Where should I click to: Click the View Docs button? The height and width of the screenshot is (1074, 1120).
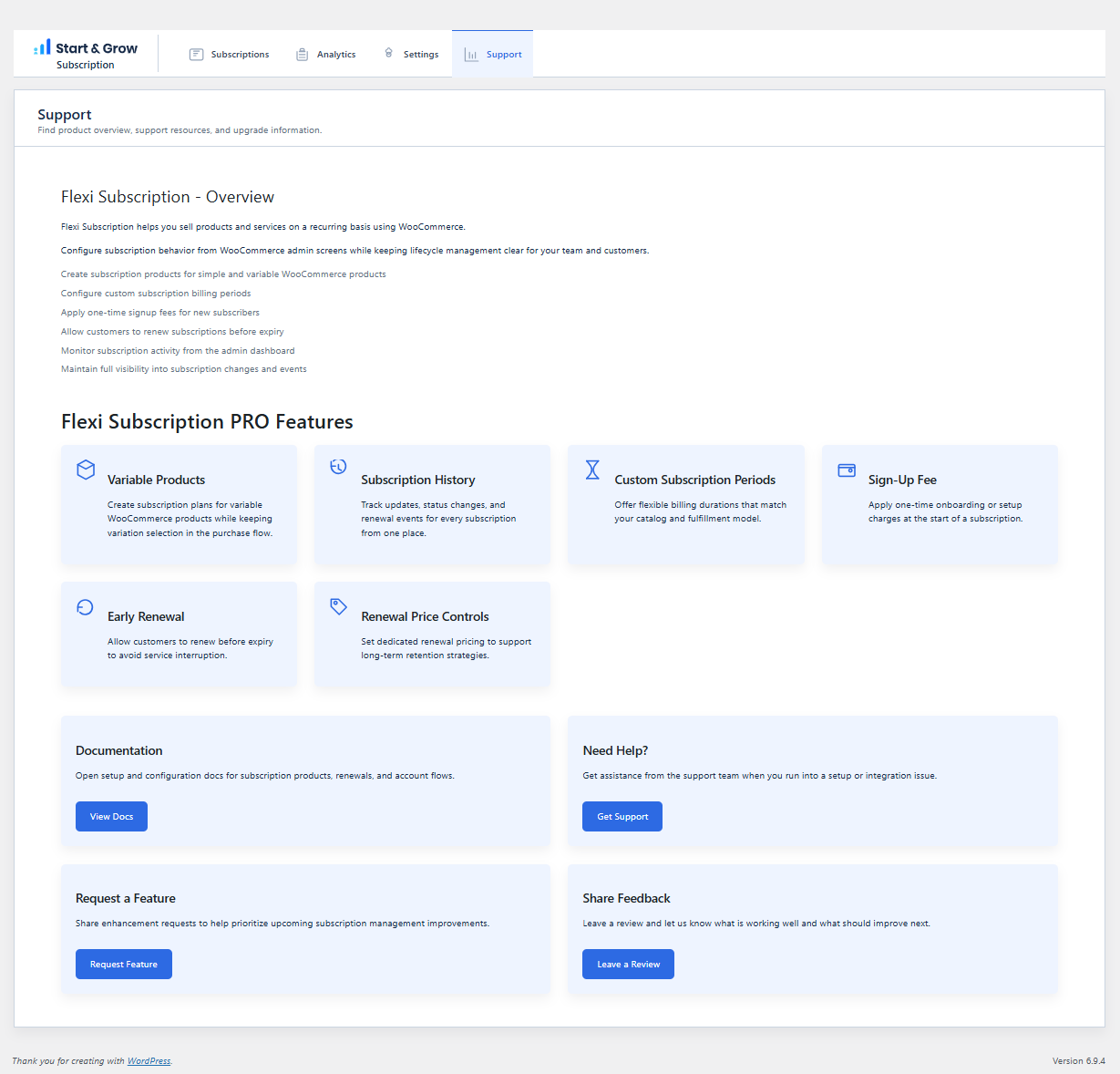click(111, 817)
